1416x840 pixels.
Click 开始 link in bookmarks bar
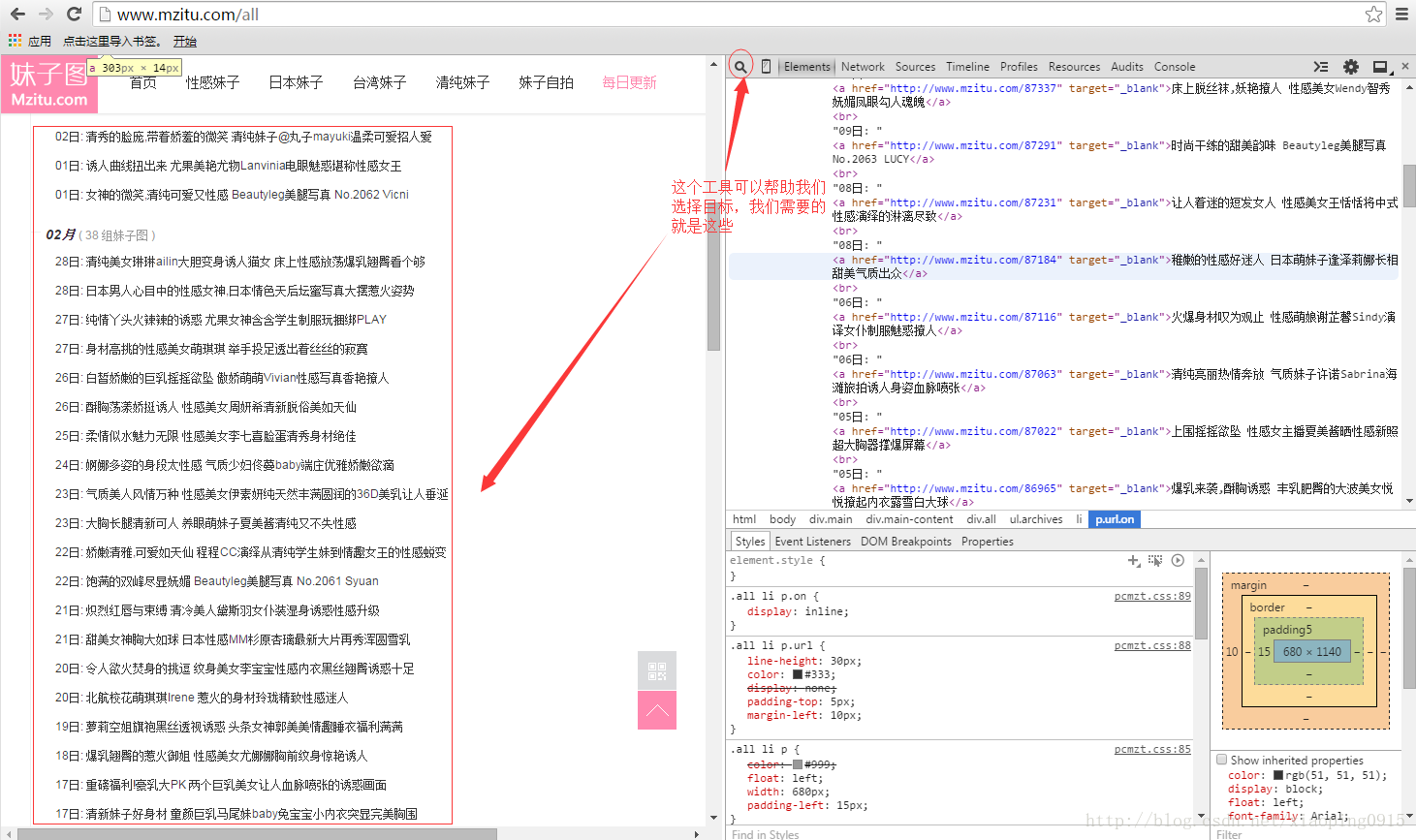coord(185,41)
